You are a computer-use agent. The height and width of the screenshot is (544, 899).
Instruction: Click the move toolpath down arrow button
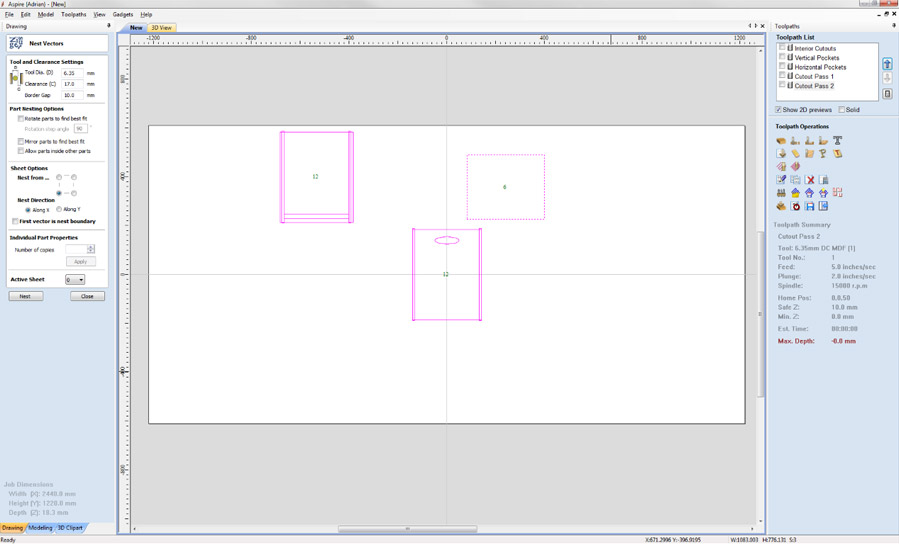click(887, 79)
